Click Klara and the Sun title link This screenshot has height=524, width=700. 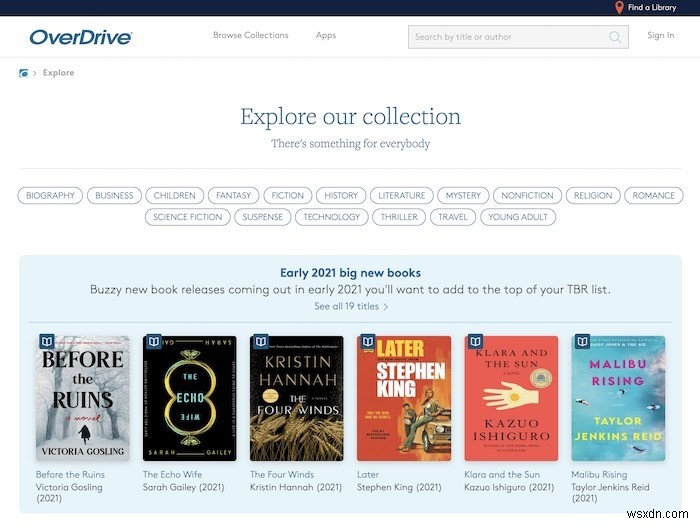coord(502,474)
